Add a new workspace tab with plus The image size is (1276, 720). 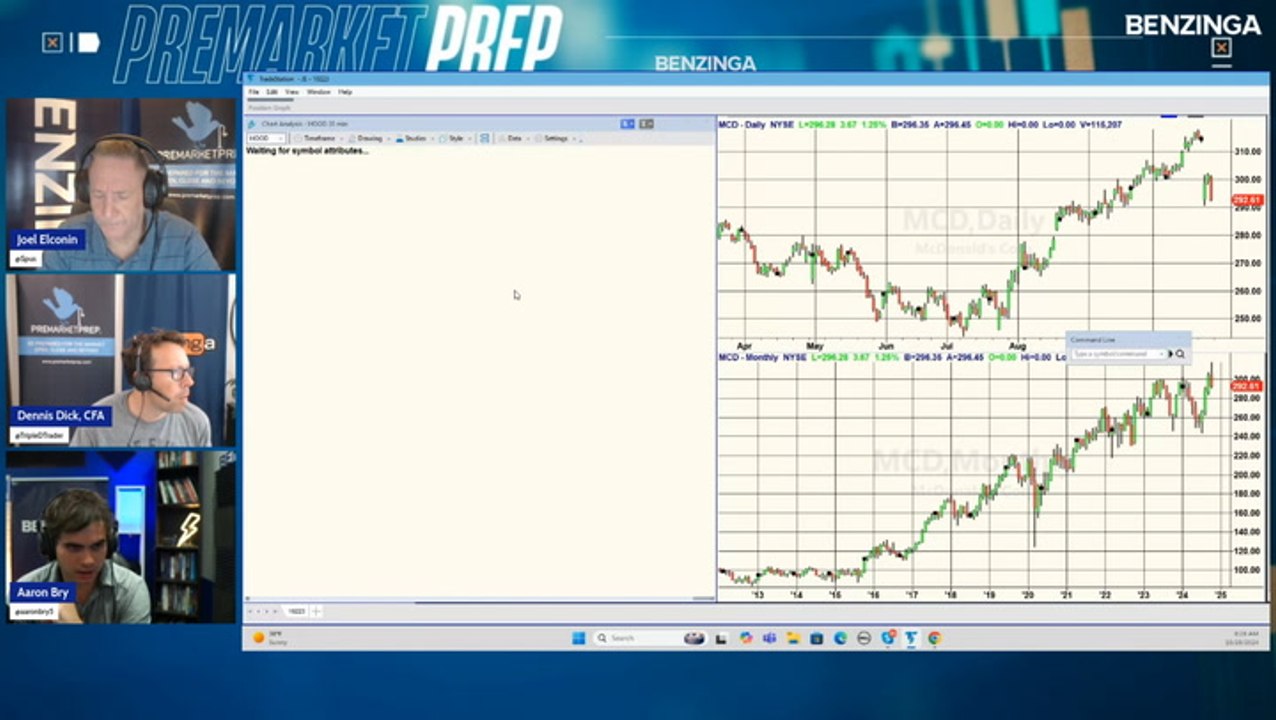coord(316,610)
